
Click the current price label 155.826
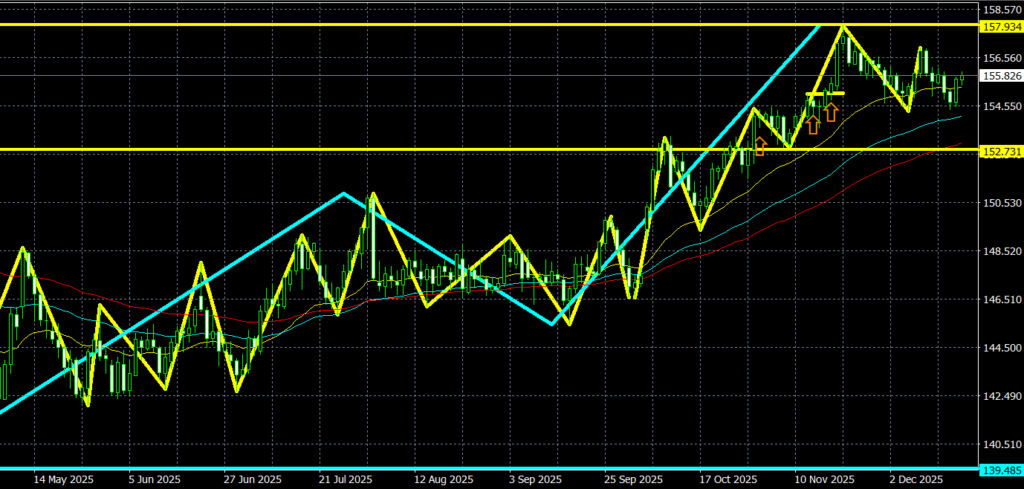click(x=1001, y=76)
